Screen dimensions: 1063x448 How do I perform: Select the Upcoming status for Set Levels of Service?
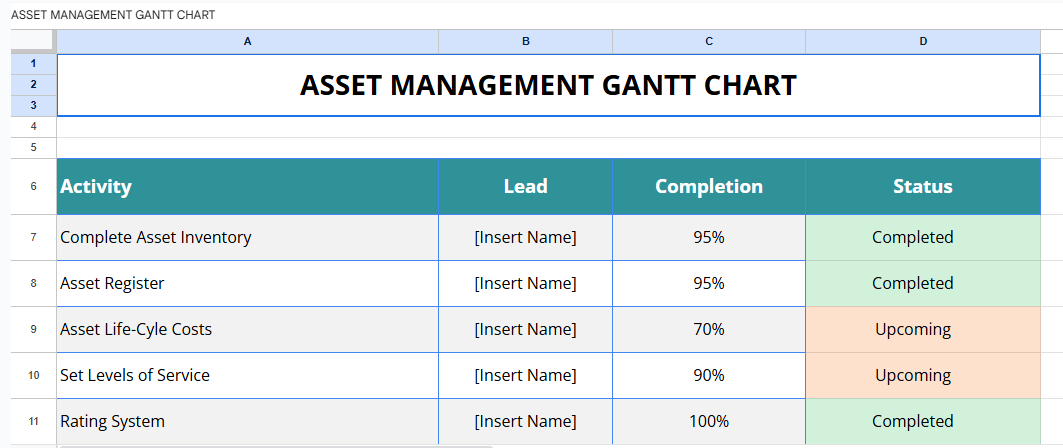coord(922,375)
